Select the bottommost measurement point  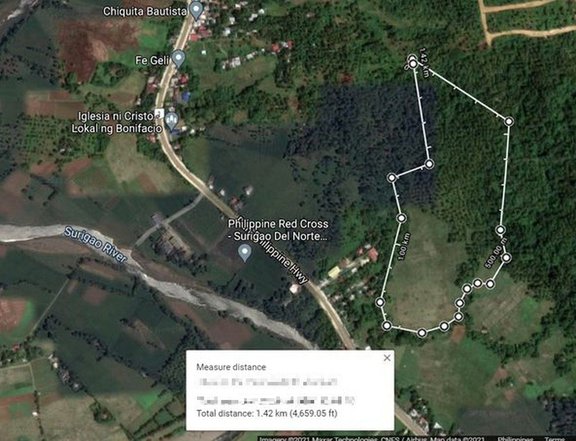(422, 333)
